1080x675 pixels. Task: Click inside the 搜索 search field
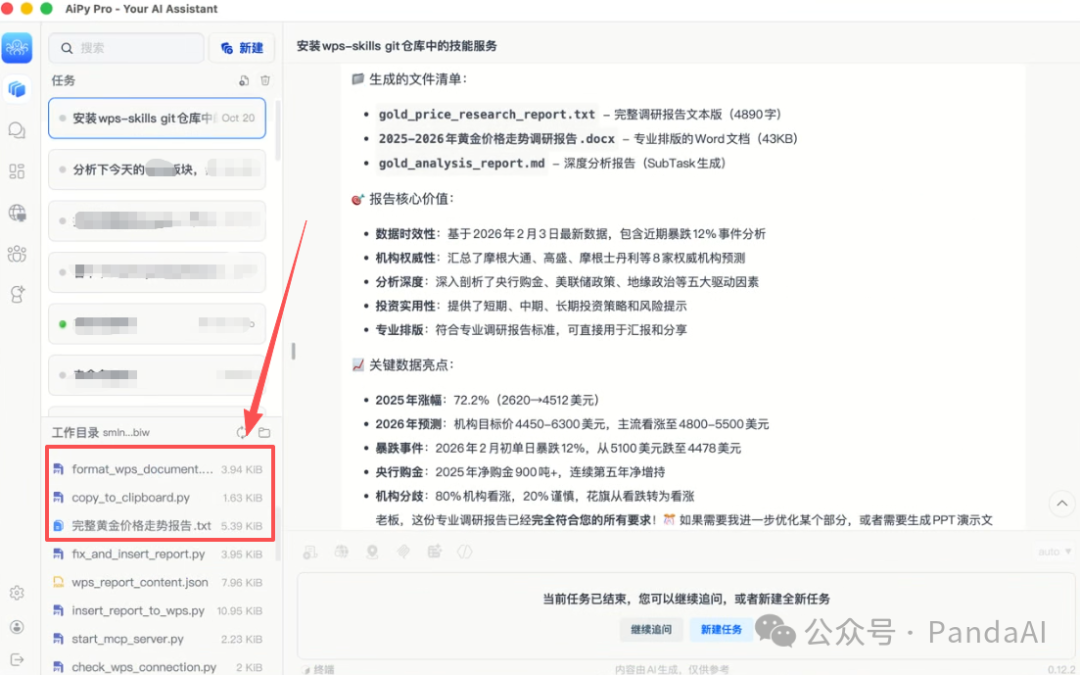point(127,47)
